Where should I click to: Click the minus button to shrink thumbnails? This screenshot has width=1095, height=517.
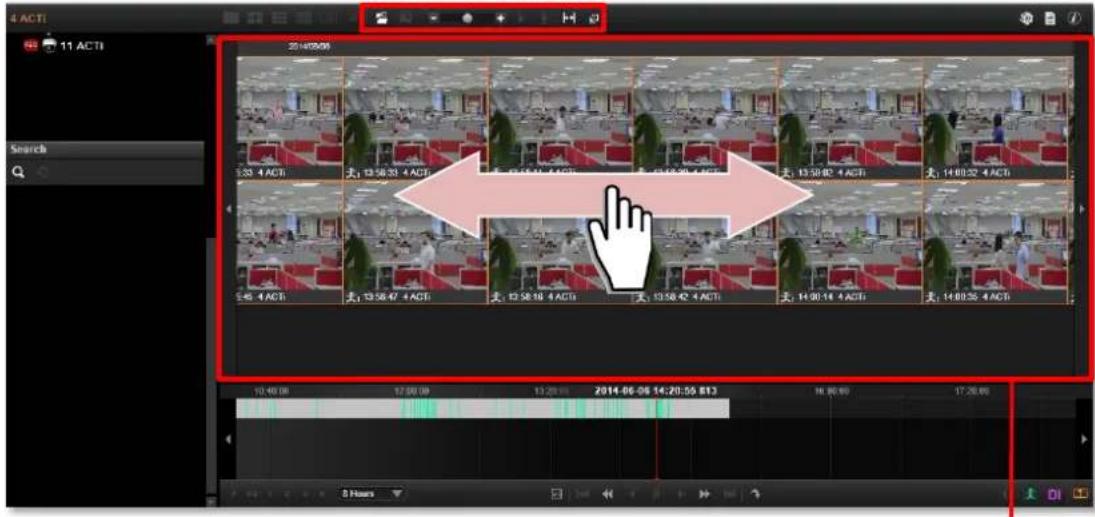(433, 20)
